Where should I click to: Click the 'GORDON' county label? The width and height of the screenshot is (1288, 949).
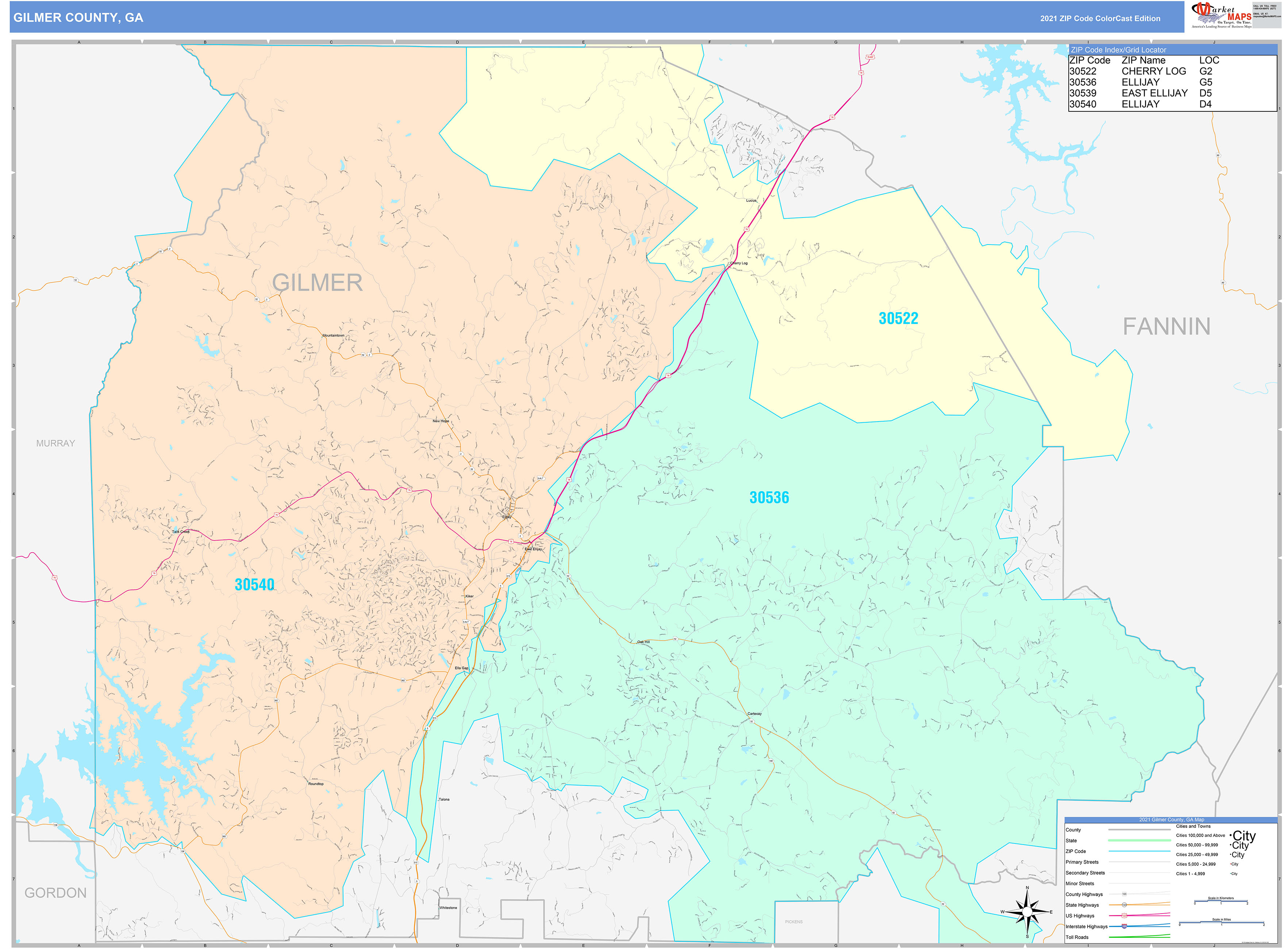point(55,893)
